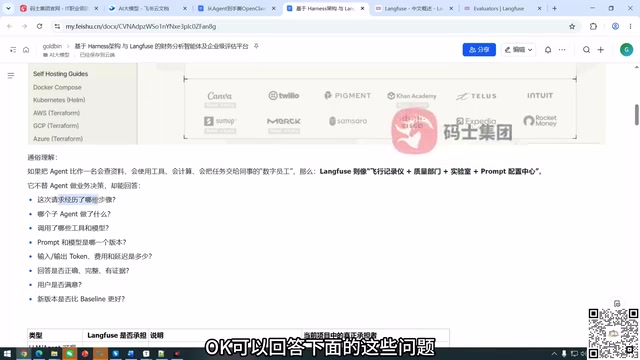Click the Intuit logo in the image

(x=540, y=96)
